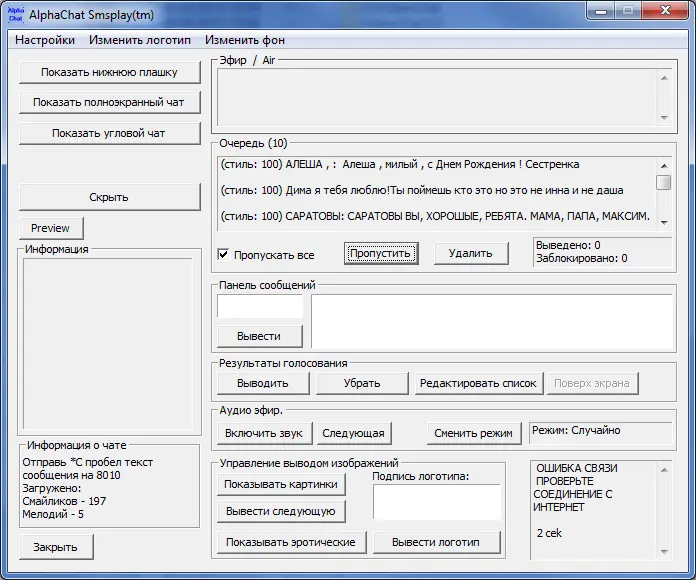Click Показать угловой чат button

(x=109, y=133)
